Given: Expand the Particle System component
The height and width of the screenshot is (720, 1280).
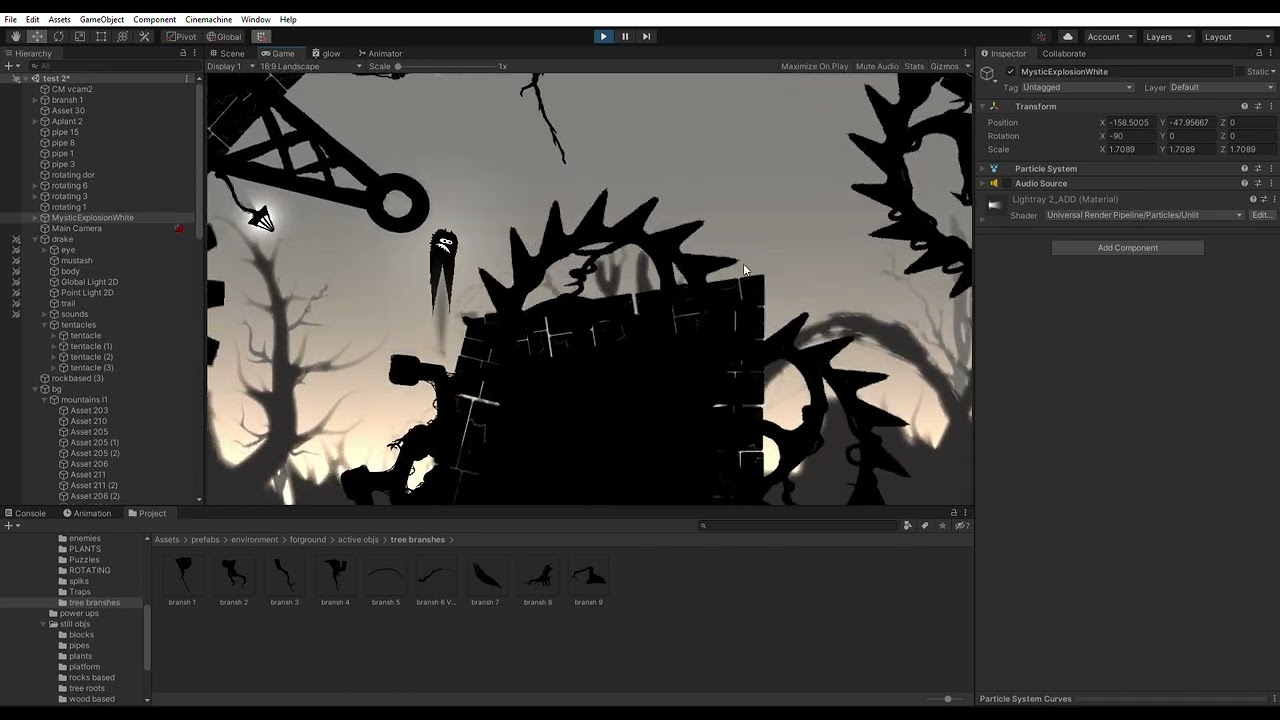Looking at the screenshot, I should click(x=982, y=169).
